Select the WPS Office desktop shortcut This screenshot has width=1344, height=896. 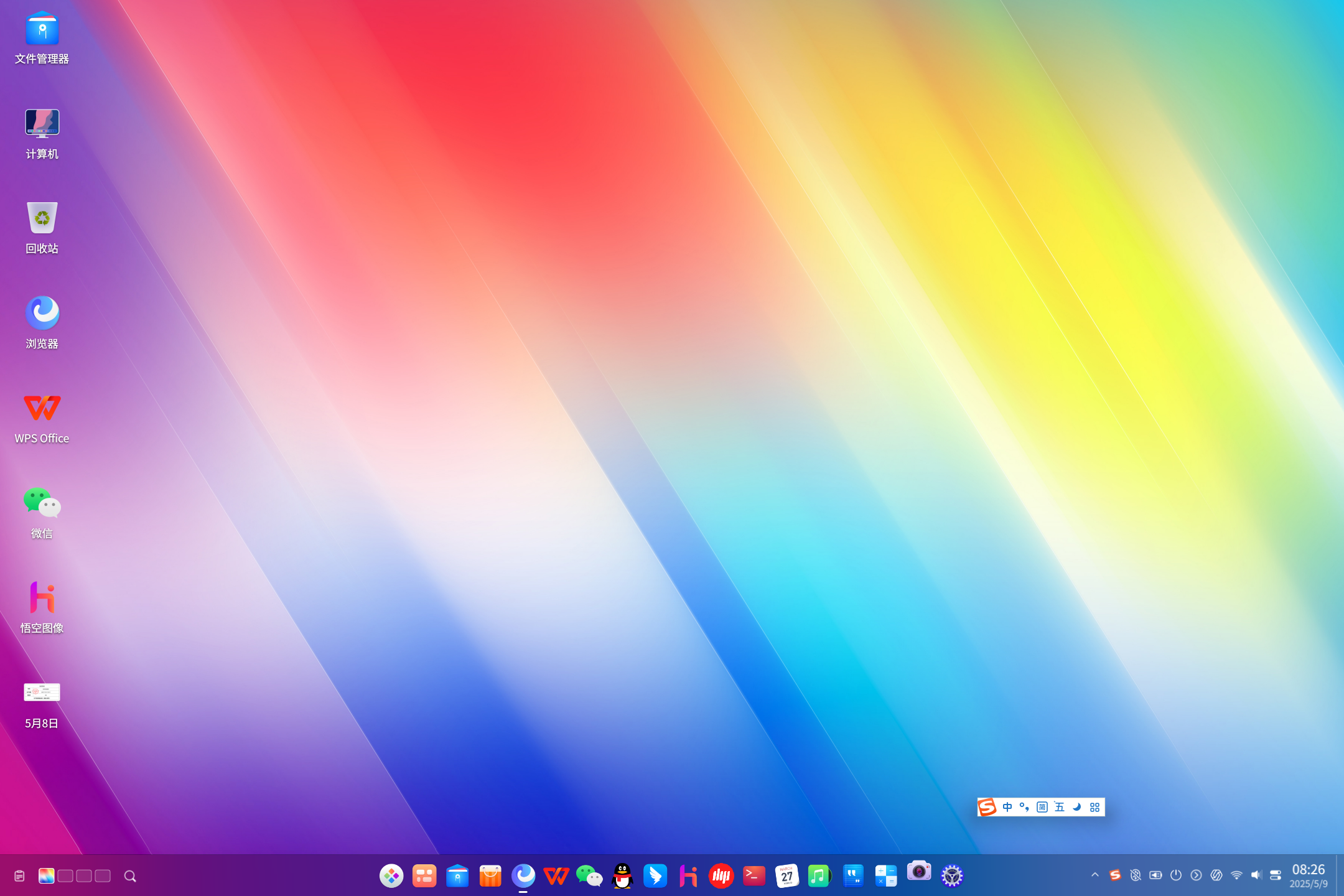coord(42,418)
